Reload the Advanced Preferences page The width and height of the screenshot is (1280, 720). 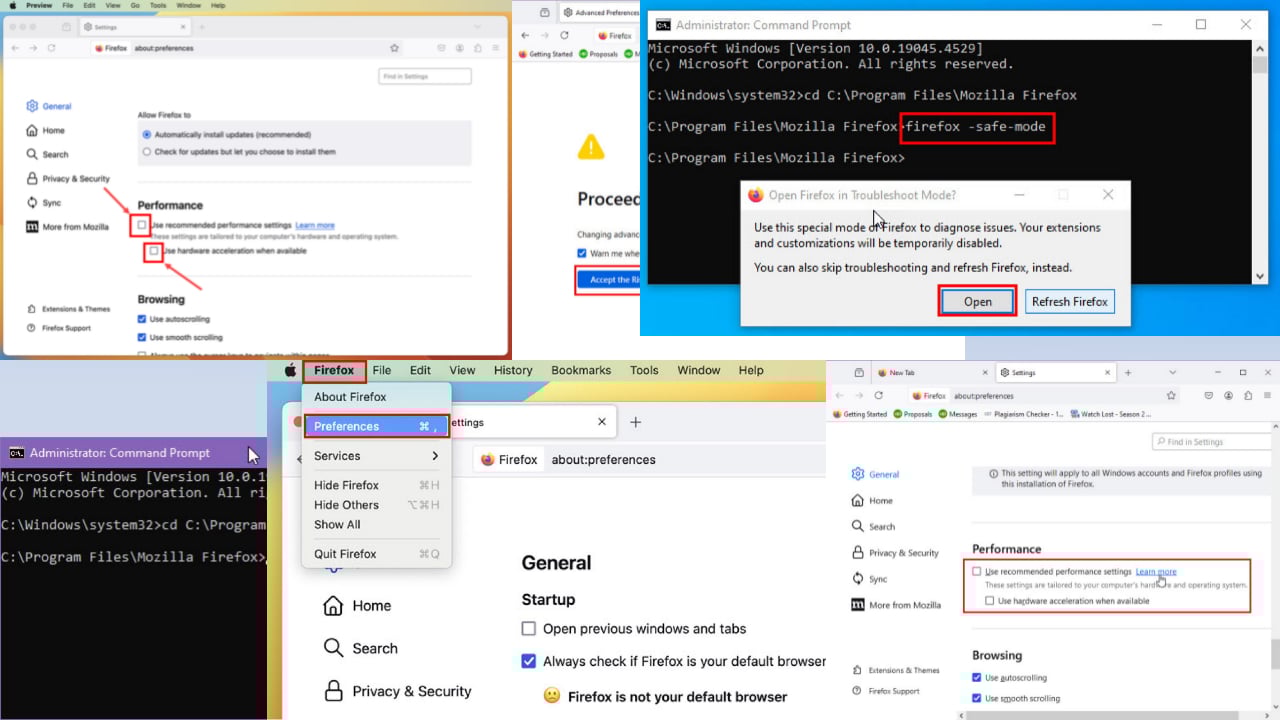click(564, 35)
